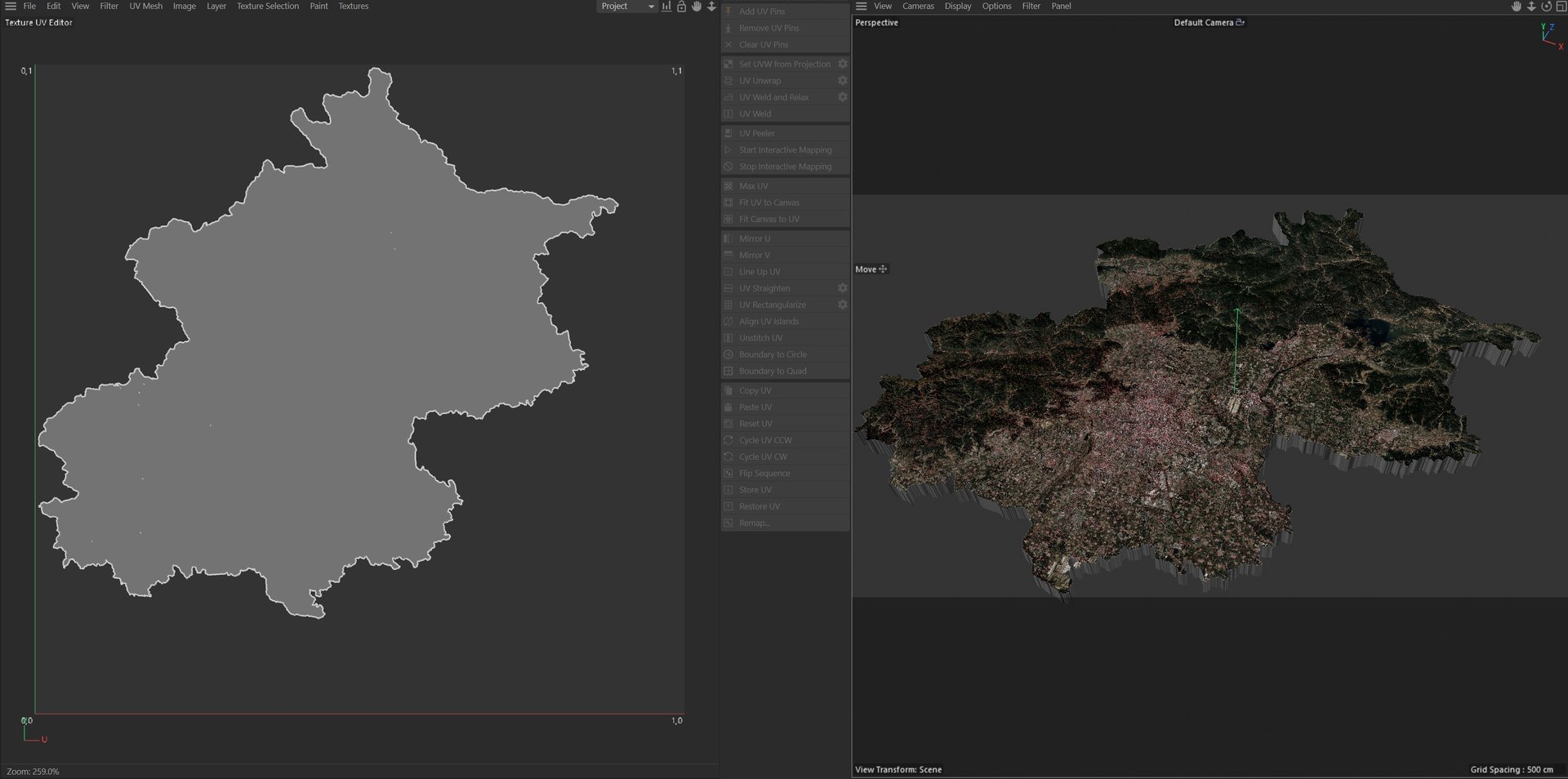Screen dimensions: 1568x779
Task: Click Fit UV to Canvas
Action: point(785,203)
